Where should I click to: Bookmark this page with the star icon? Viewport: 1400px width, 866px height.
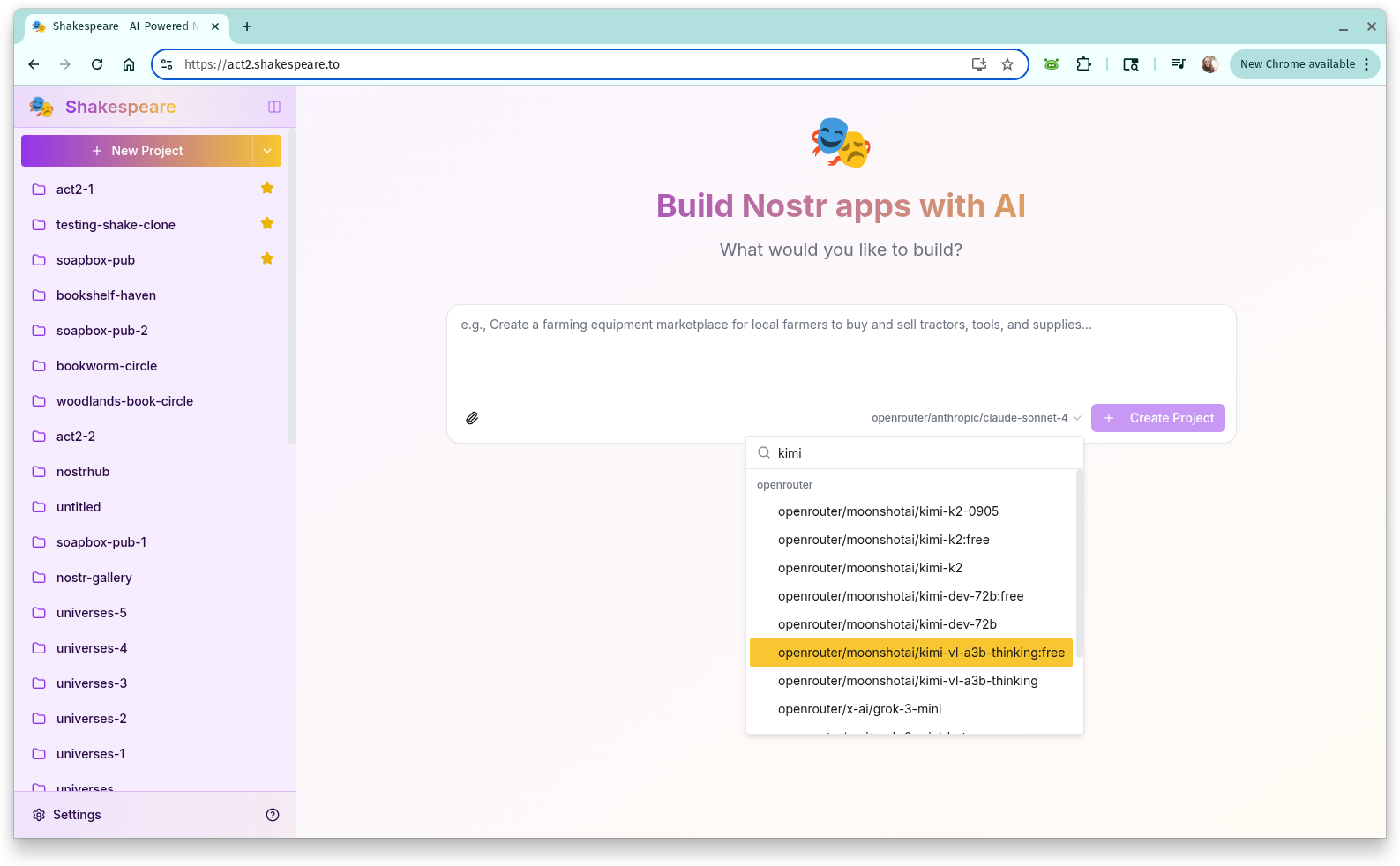(1007, 64)
